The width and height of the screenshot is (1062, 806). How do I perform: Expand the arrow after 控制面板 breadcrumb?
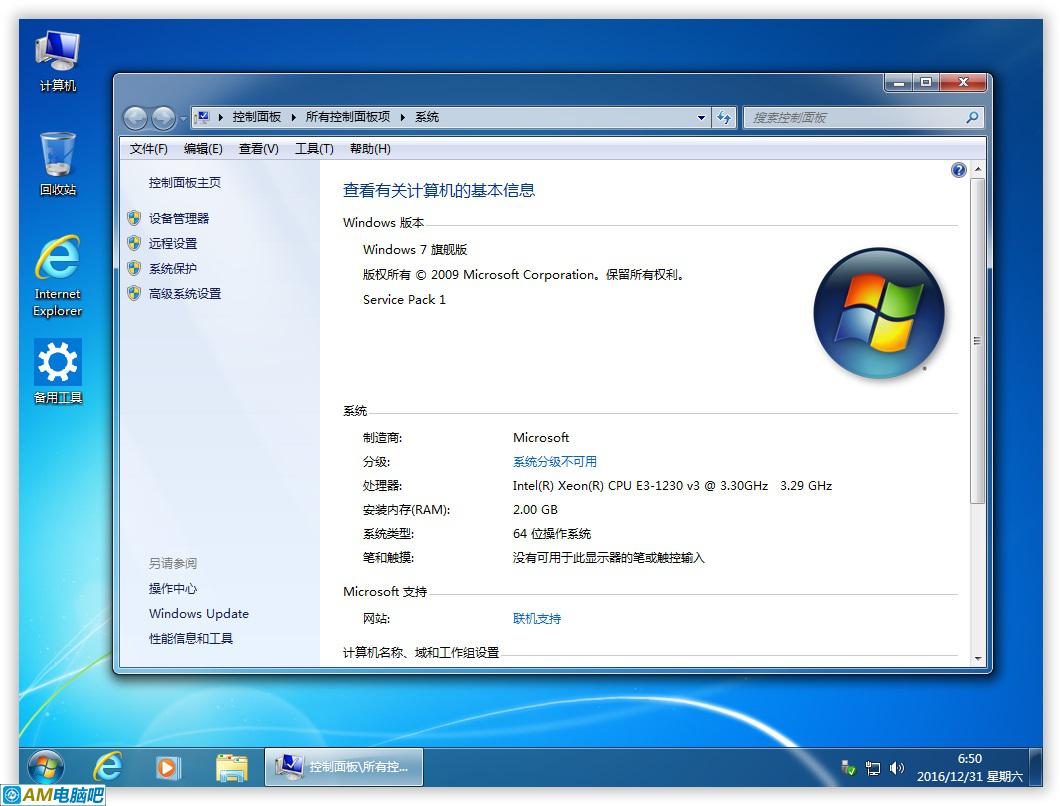point(294,117)
